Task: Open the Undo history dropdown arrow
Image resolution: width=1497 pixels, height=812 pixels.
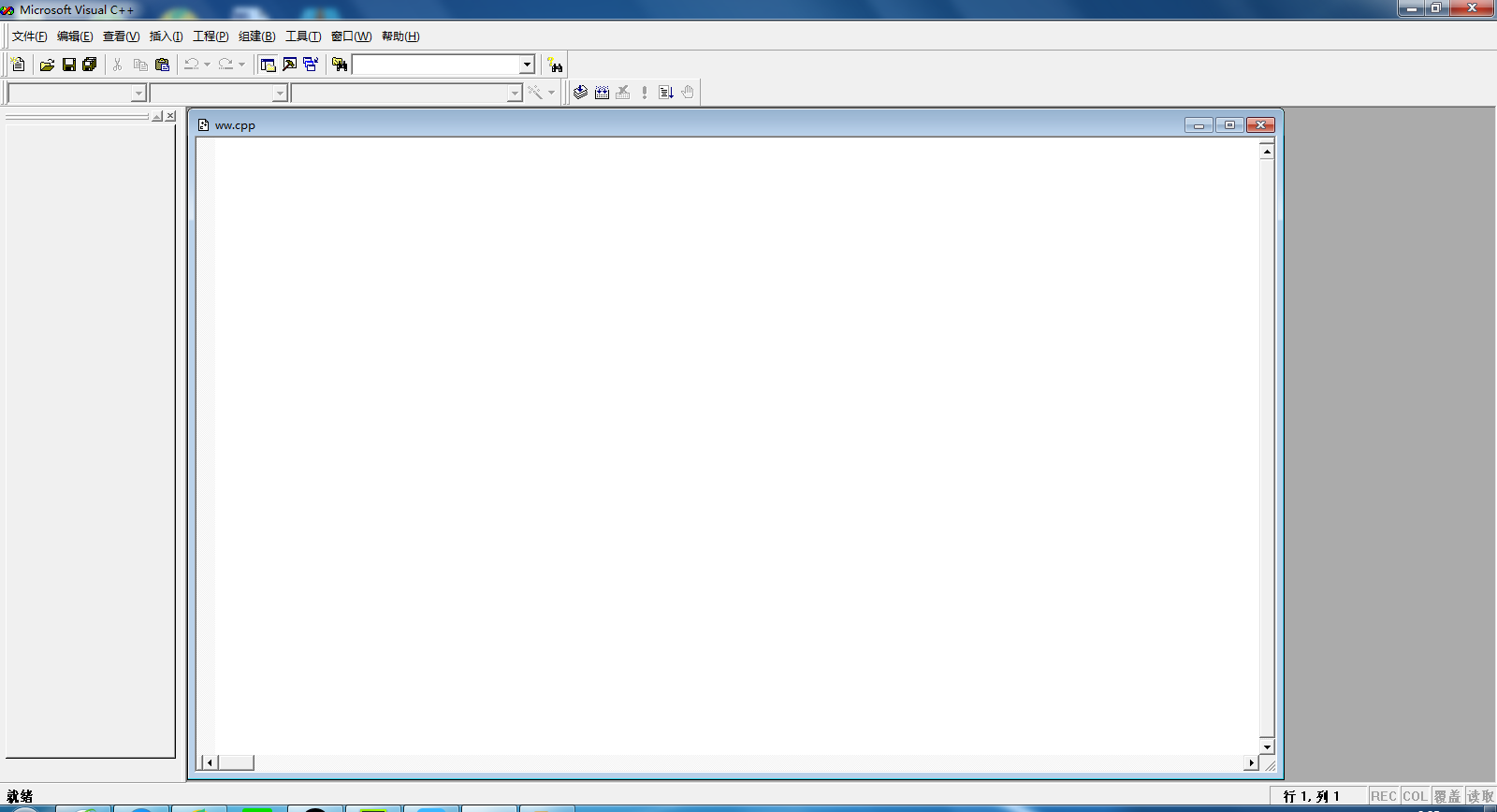Action: point(207,65)
